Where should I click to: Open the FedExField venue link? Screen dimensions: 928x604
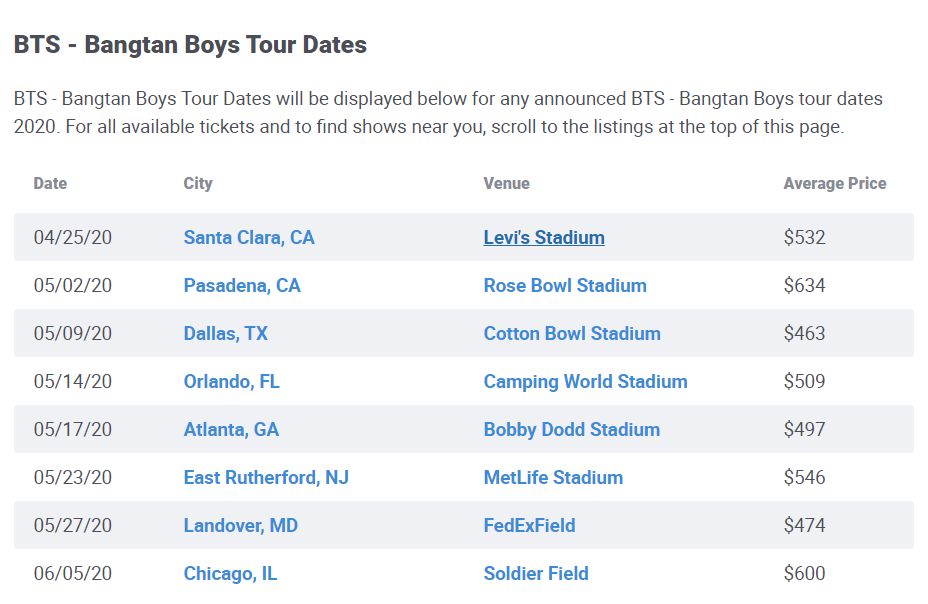529,526
